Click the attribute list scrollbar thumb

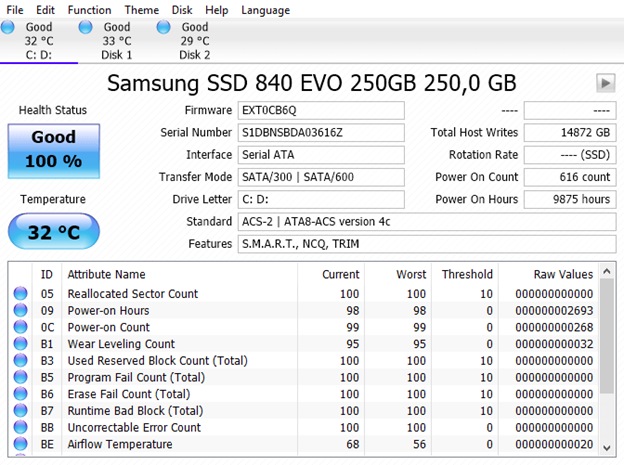pyautogui.click(x=606, y=336)
